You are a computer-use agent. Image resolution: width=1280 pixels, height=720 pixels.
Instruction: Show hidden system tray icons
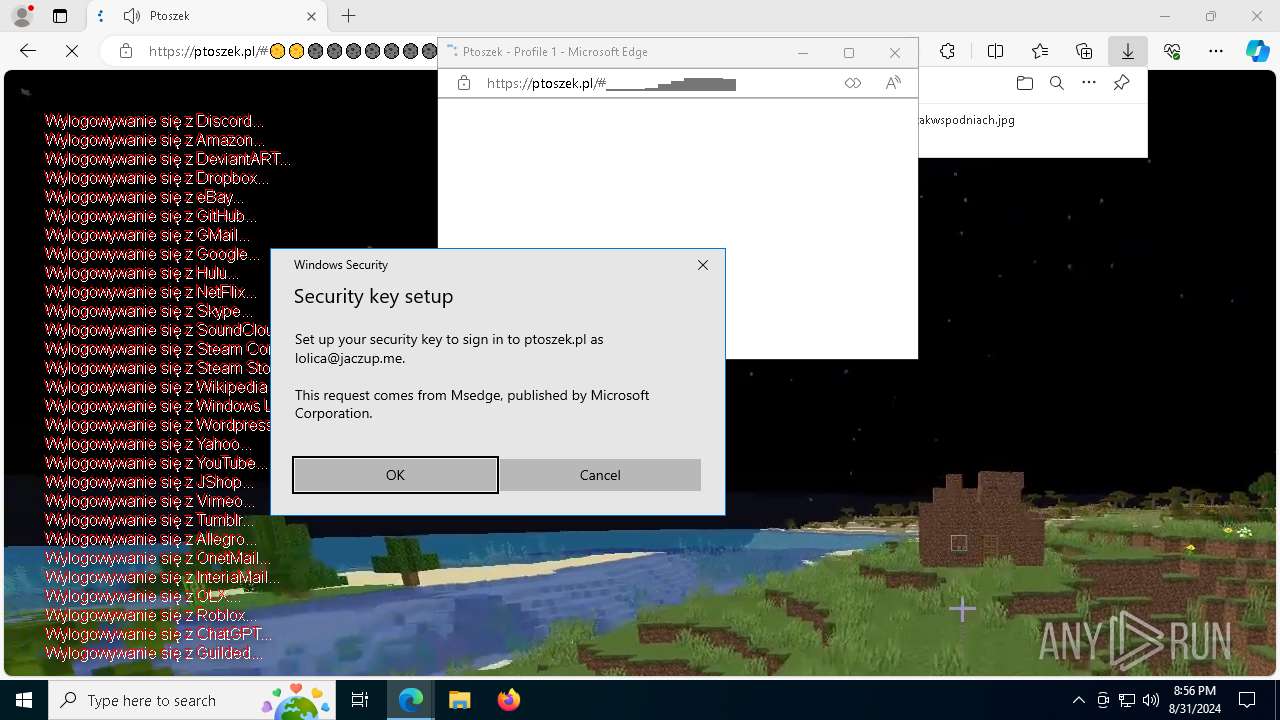(x=1078, y=700)
